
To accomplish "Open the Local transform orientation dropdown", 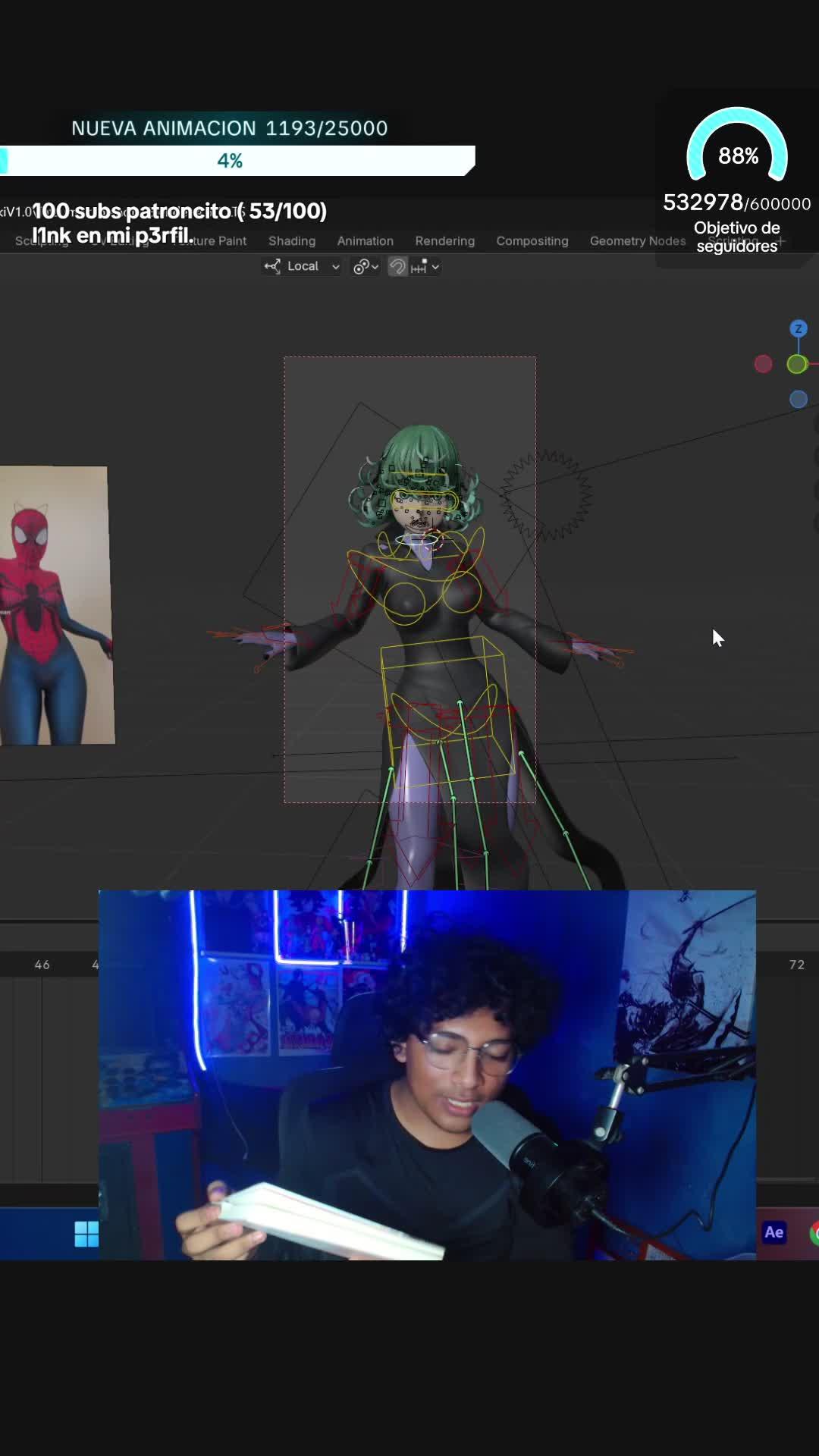I will [x=302, y=266].
